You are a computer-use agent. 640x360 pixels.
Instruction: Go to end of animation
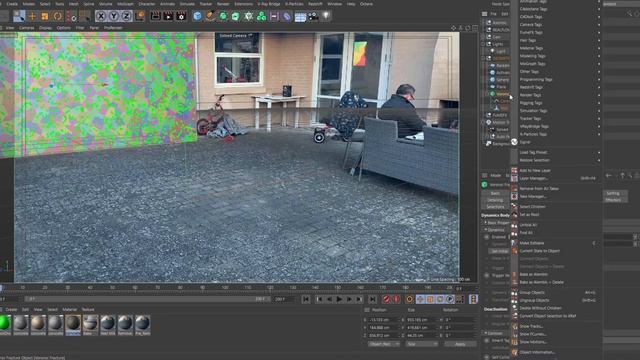(x=372, y=299)
